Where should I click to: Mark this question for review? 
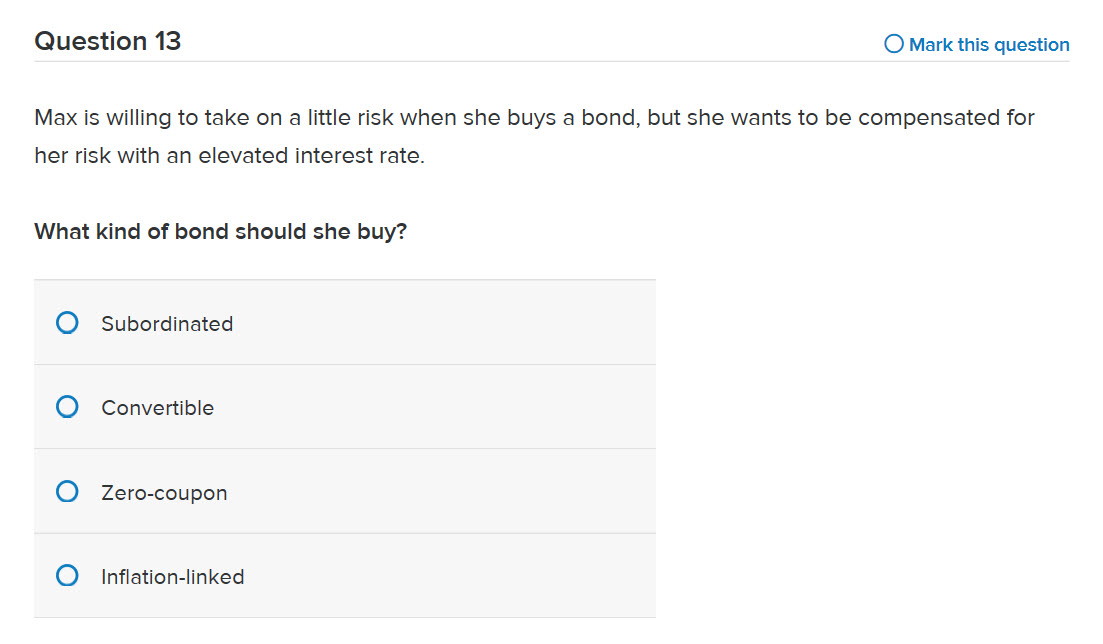click(x=975, y=44)
